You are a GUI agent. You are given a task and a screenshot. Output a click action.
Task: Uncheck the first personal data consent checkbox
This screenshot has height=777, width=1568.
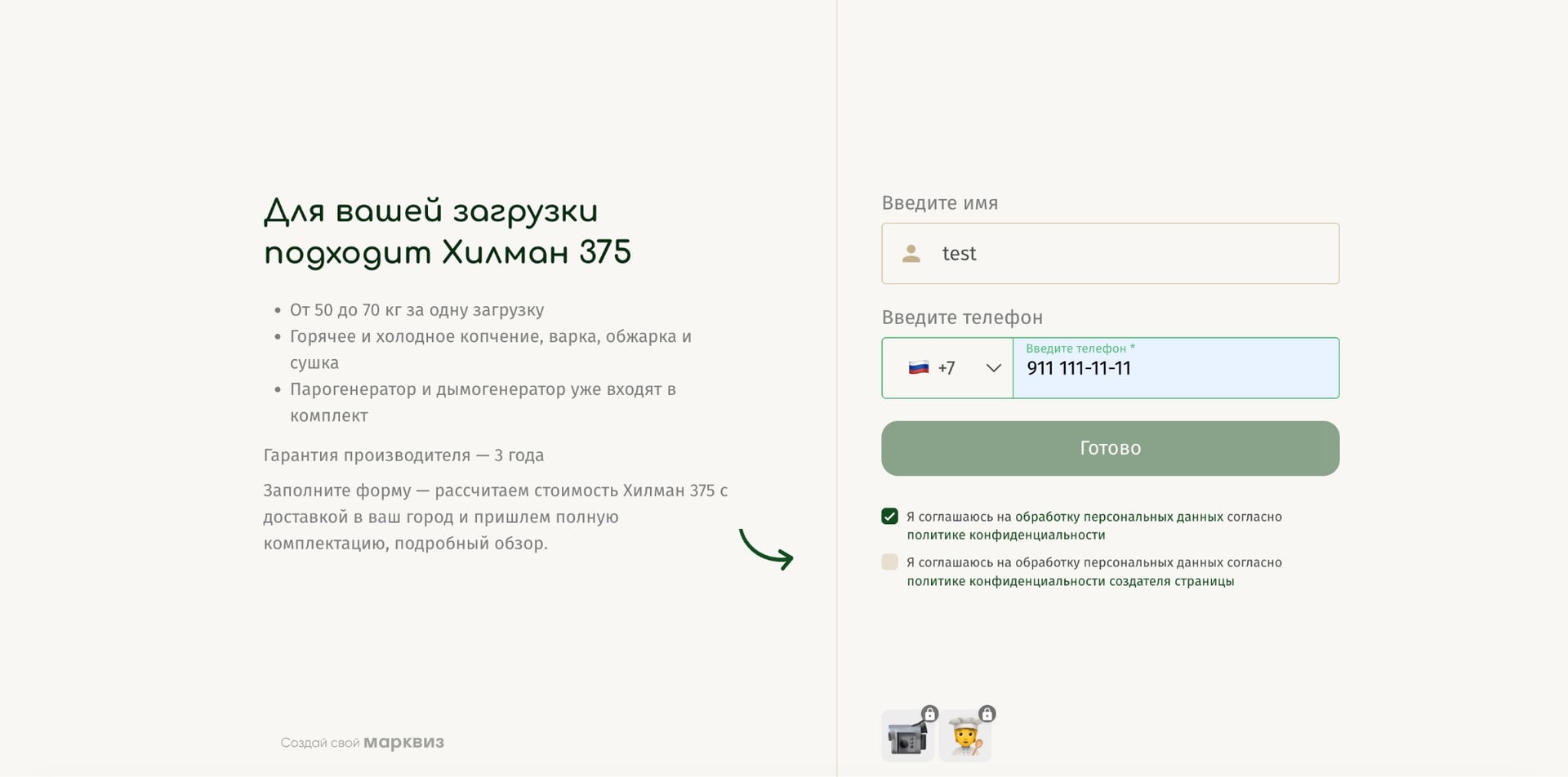click(890, 517)
